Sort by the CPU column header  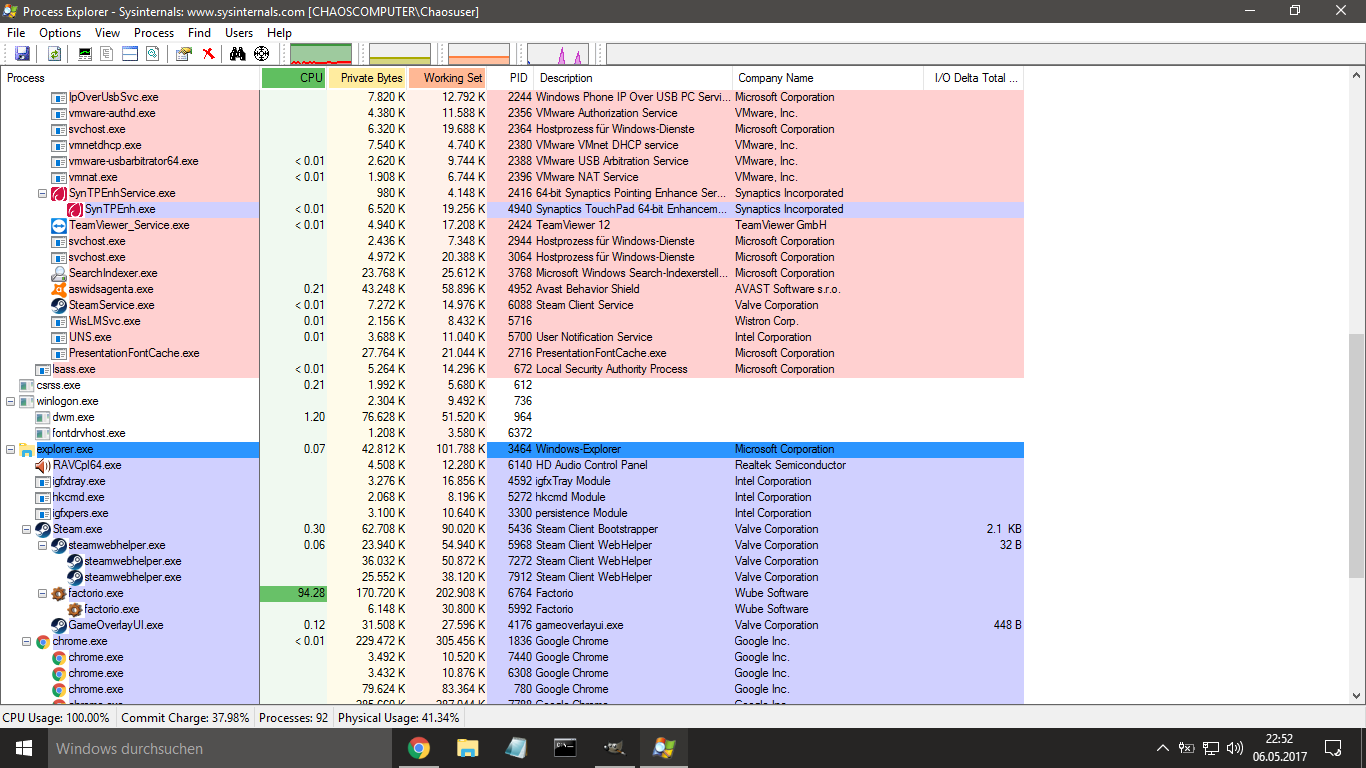[x=294, y=78]
